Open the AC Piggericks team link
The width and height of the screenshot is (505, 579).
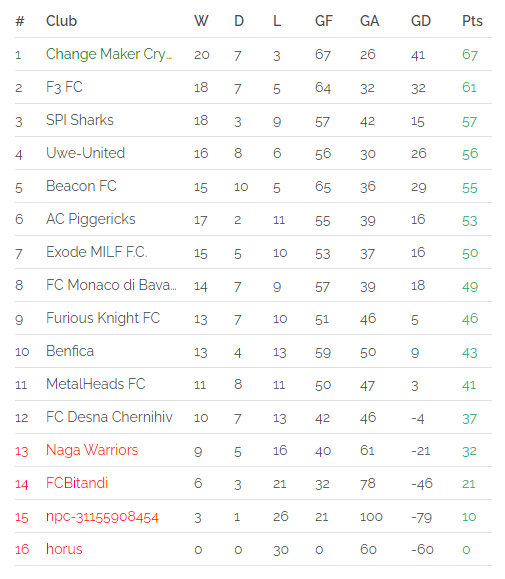[x=91, y=219]
